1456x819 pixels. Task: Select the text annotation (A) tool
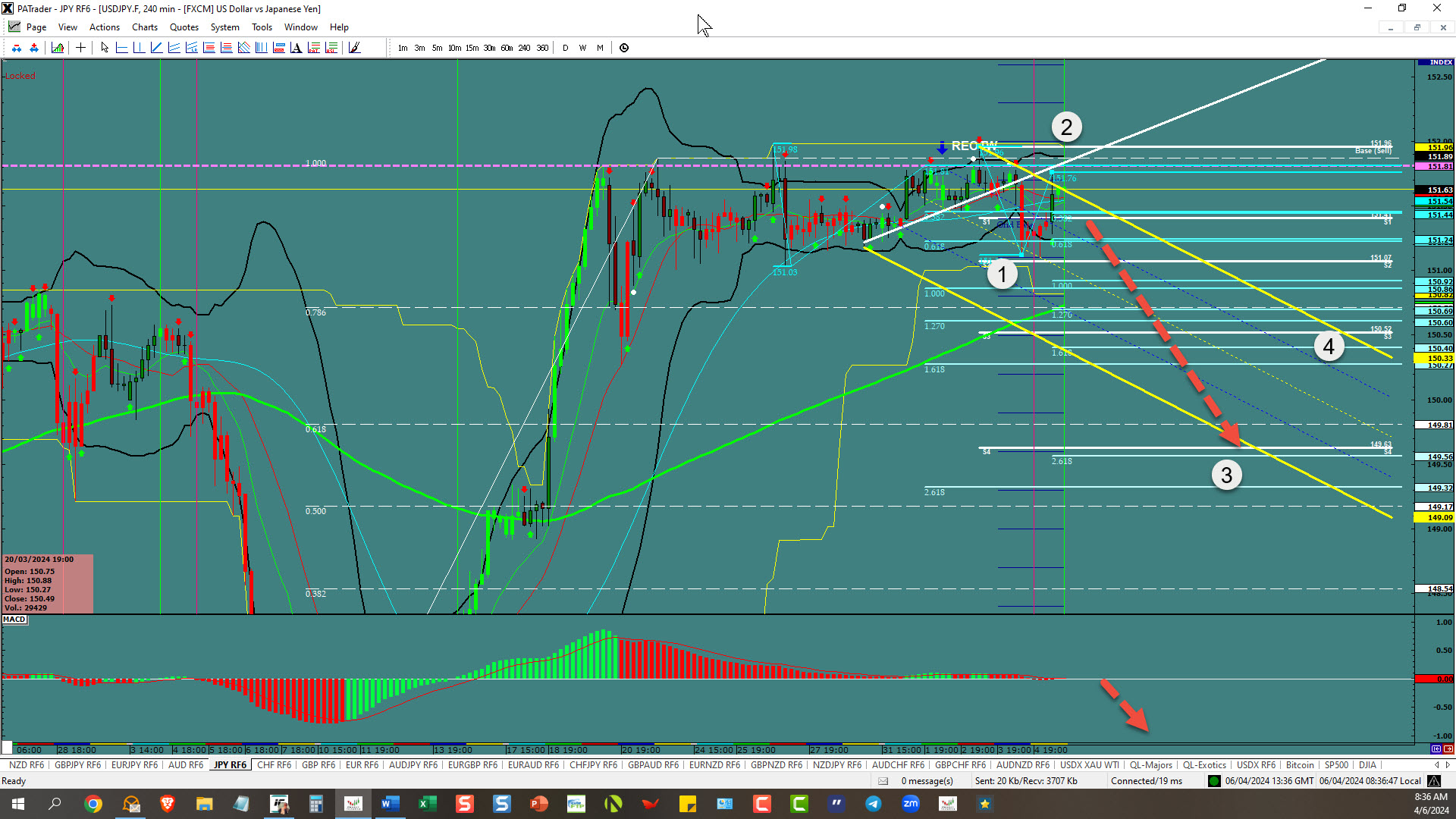coord(296,48)
